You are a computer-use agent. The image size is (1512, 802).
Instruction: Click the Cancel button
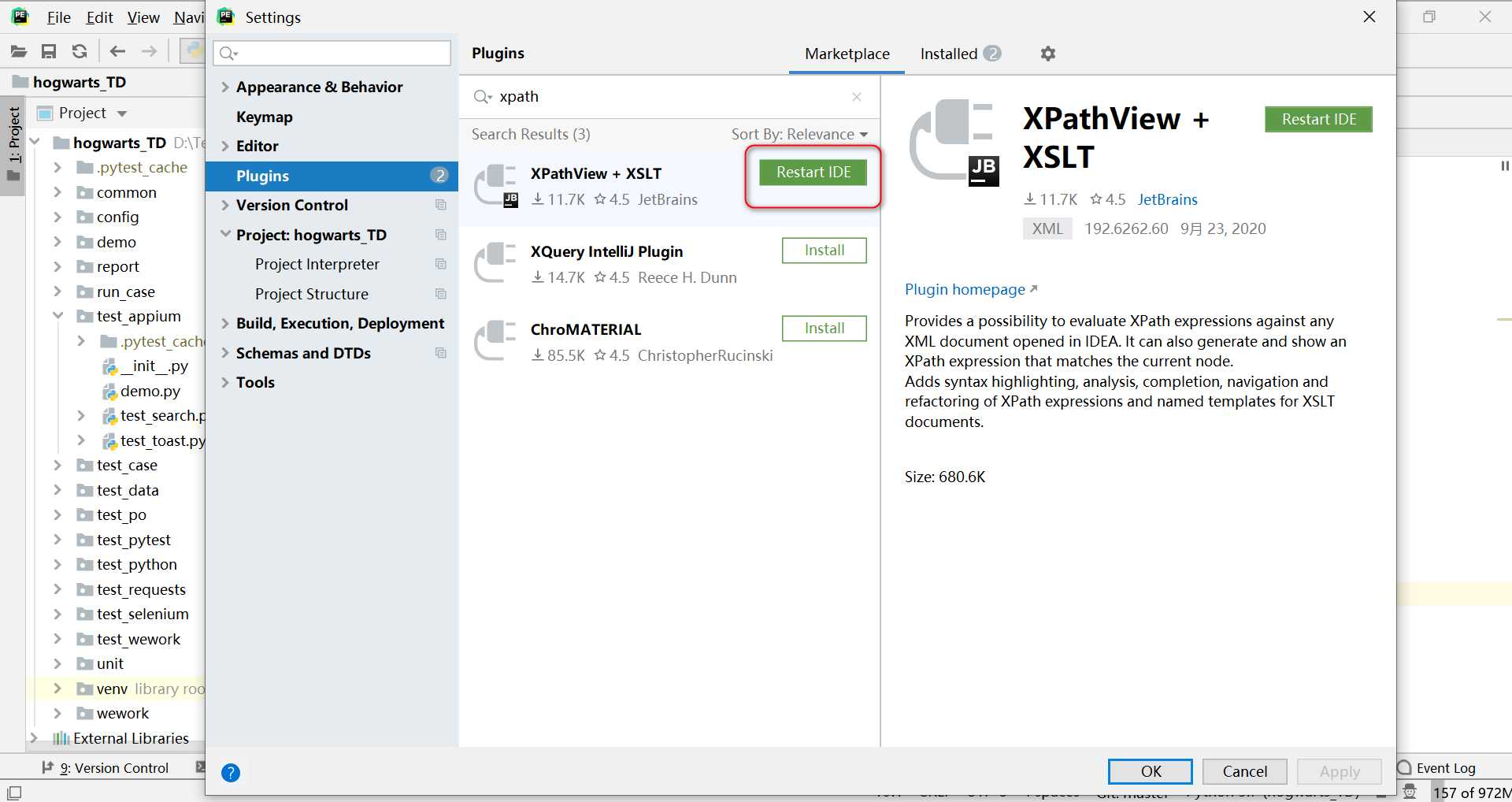pyautogui.click(x=1244, y=771)
